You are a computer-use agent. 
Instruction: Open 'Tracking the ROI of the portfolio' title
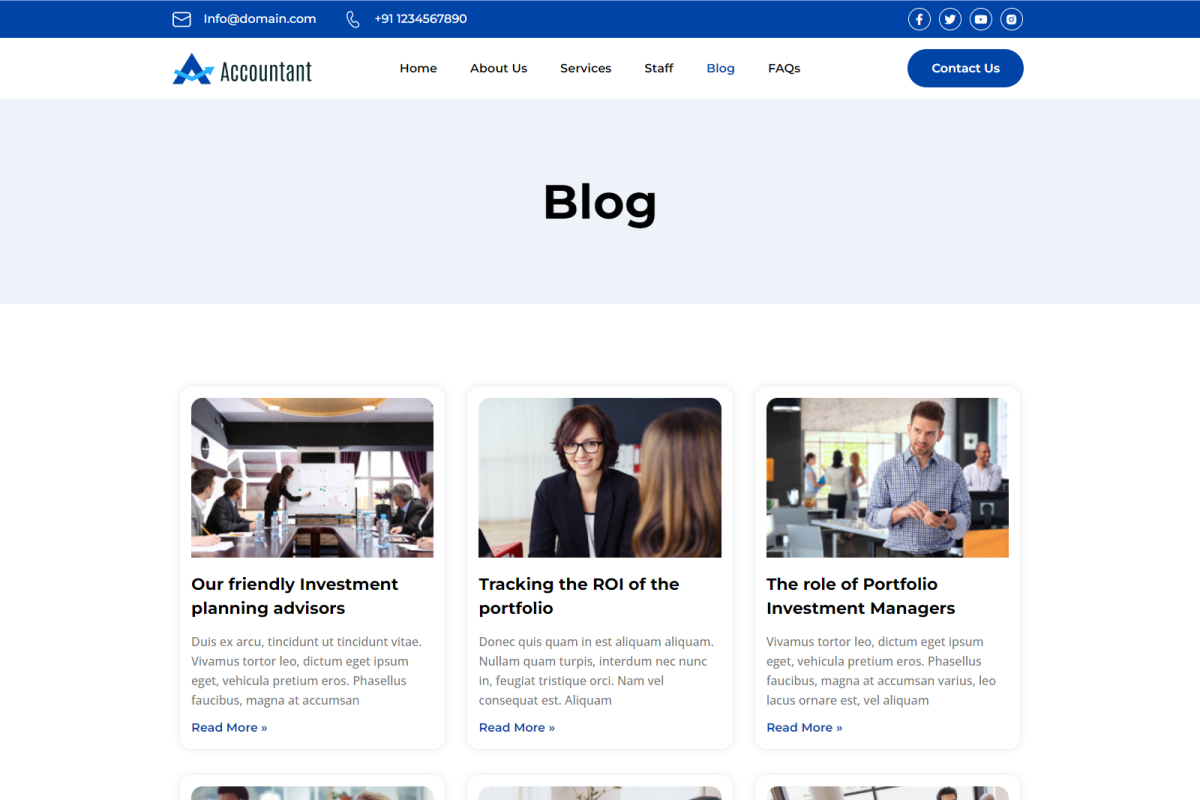pos(579,596)
